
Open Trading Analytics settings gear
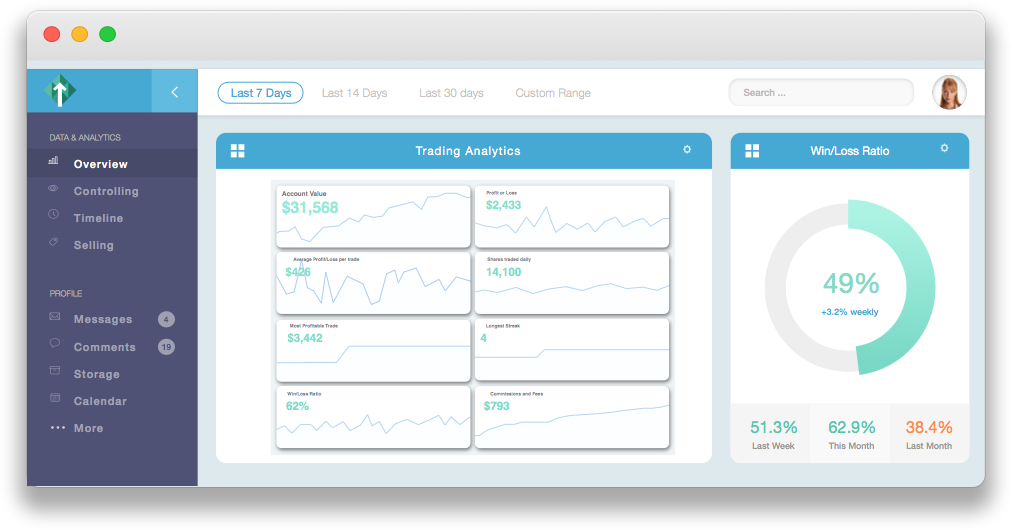687,149
